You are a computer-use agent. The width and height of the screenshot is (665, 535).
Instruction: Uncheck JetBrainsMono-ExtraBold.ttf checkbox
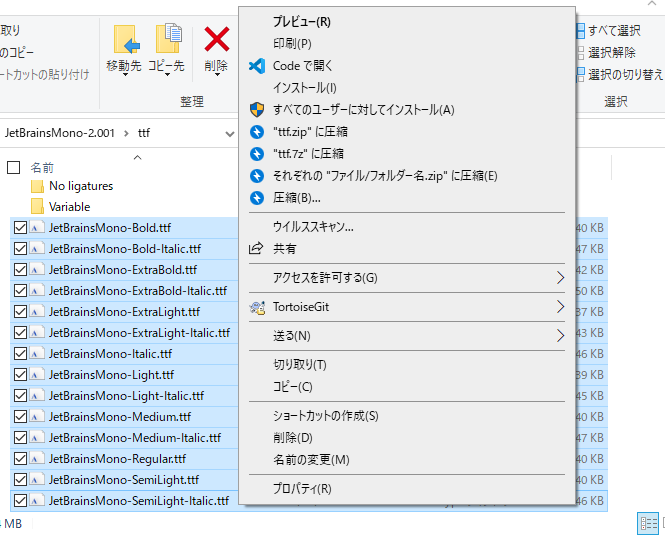pos(20,270)
